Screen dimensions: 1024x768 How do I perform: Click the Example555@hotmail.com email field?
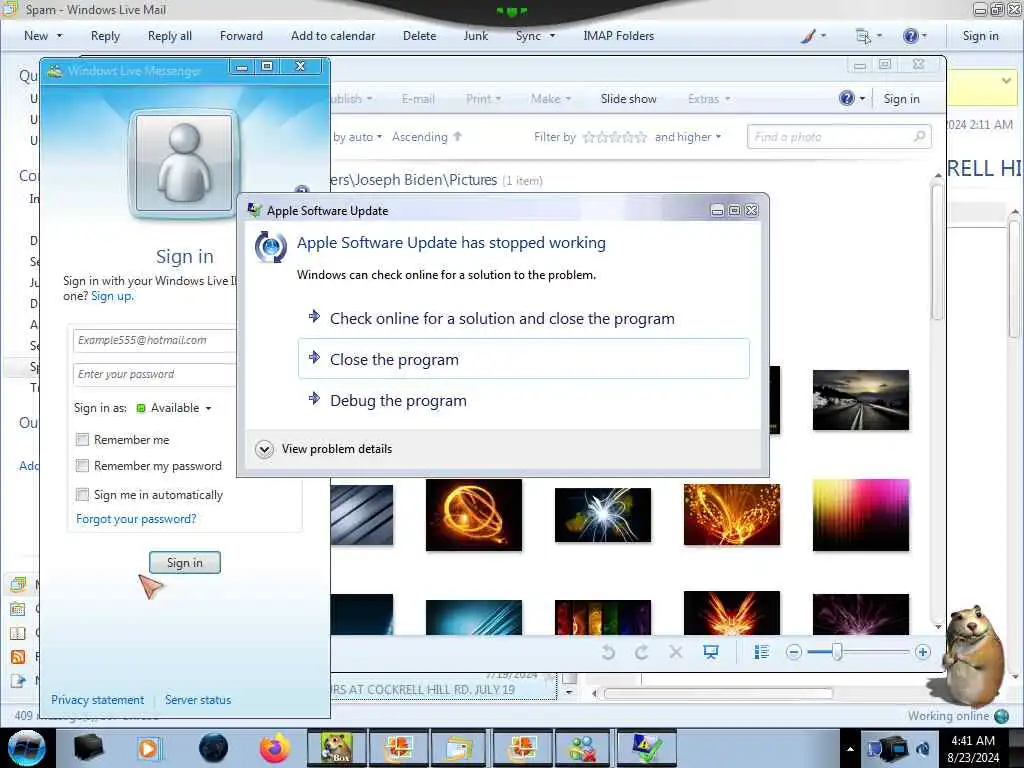click(155, 340)
